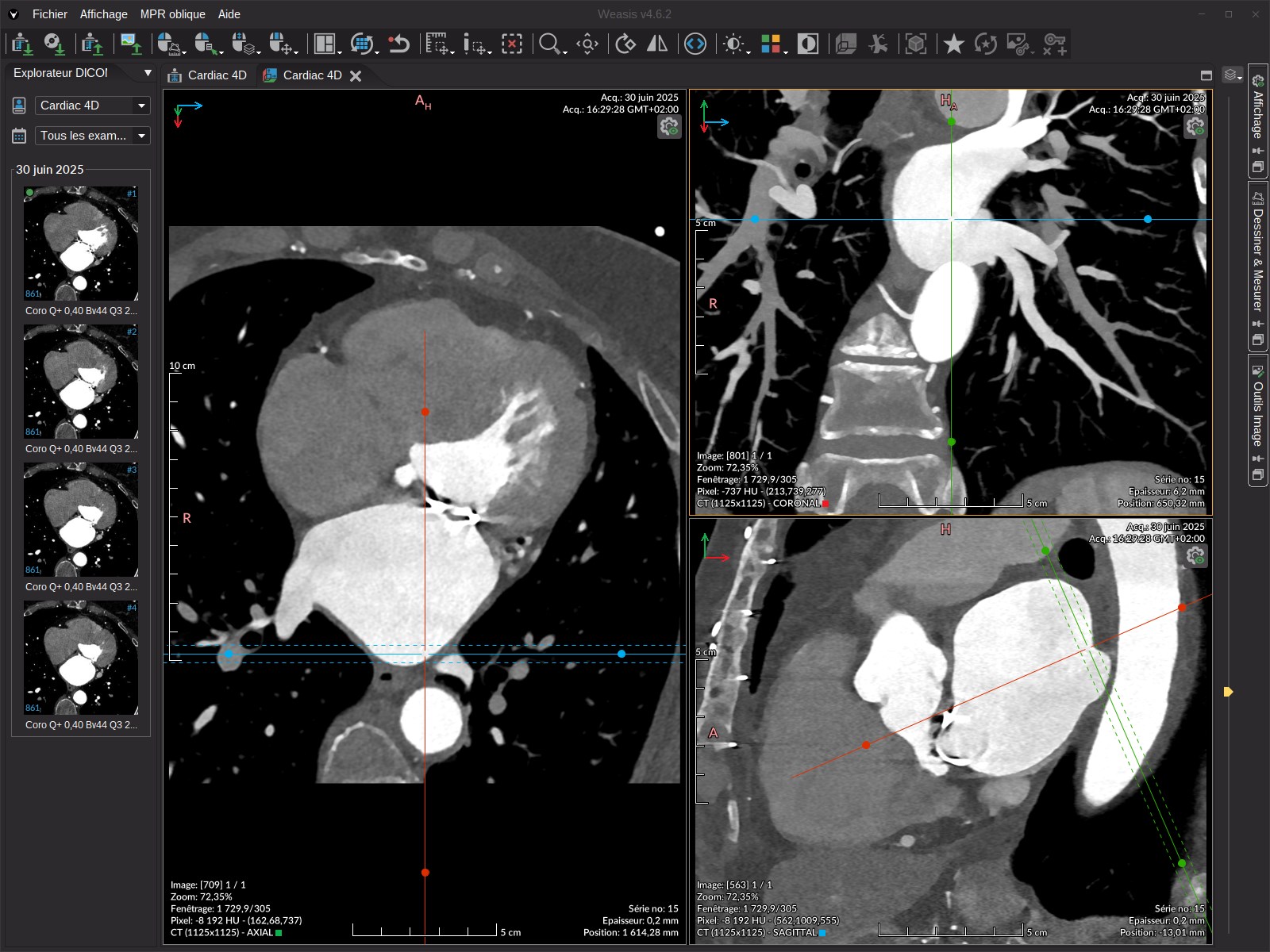Close the second Cardiac 4D tab
The height and width of the screenshot is (952, 1270).
pyautogui.click(x=356, y=76)
